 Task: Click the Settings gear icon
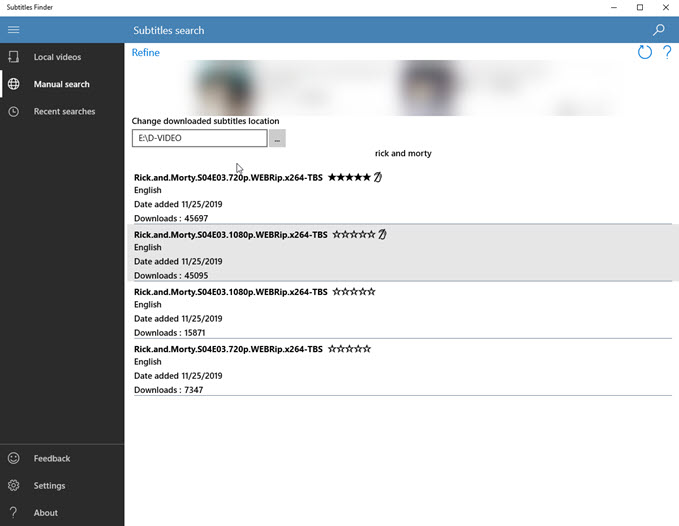coord(13,485)
